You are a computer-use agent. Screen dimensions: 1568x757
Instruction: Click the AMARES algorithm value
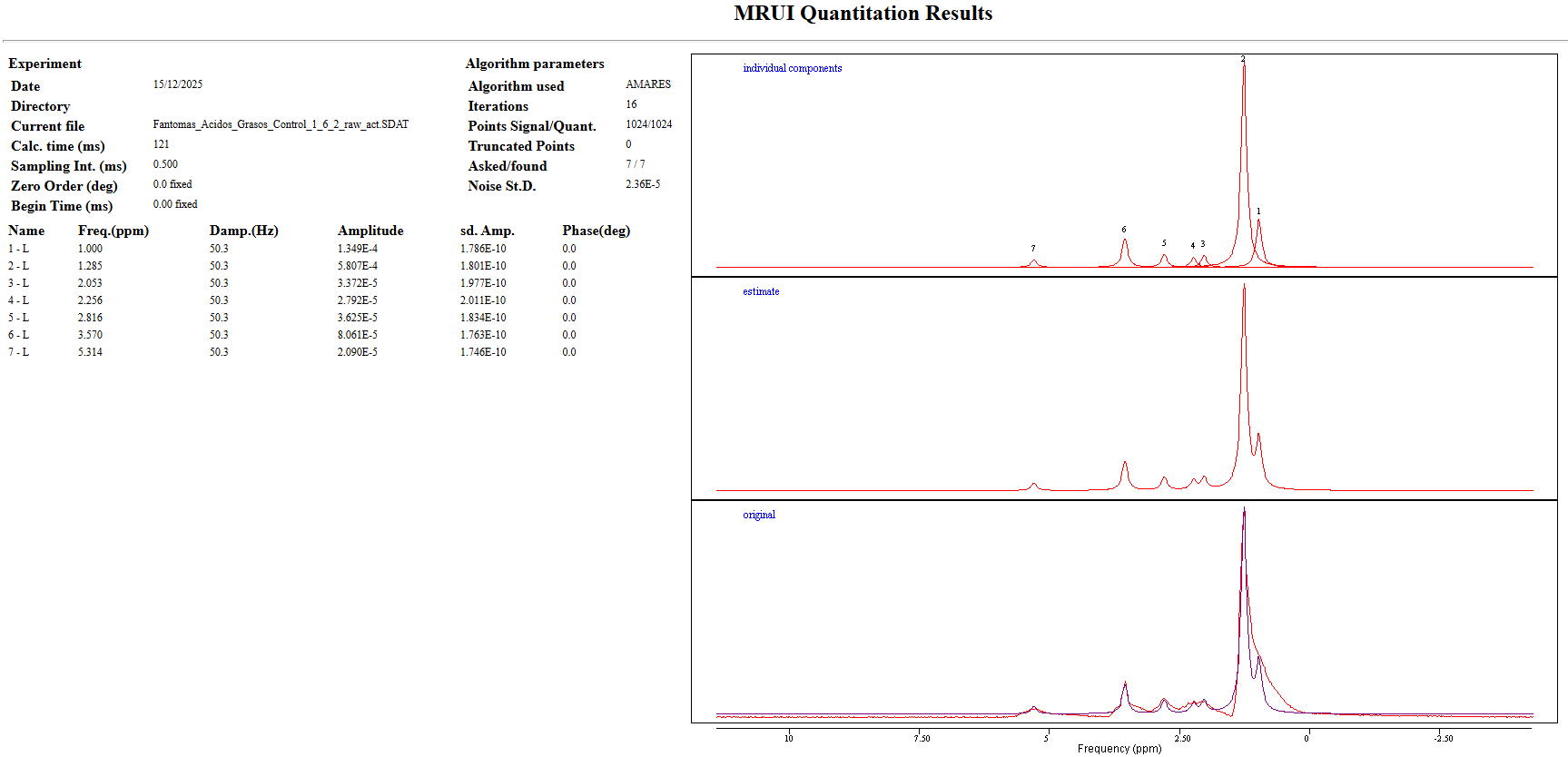pos(648,84)
